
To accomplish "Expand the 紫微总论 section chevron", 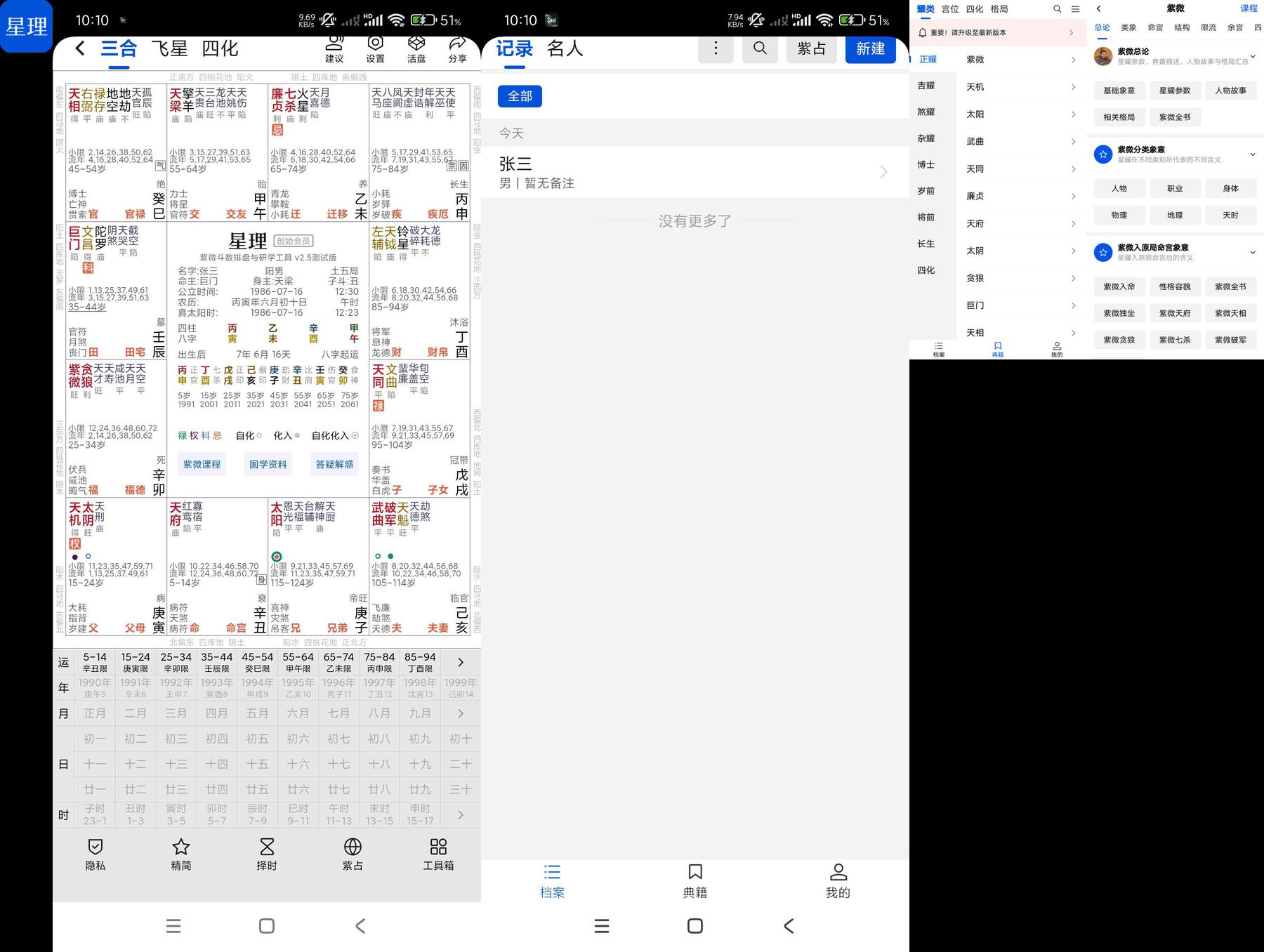I will [1252, 56].
